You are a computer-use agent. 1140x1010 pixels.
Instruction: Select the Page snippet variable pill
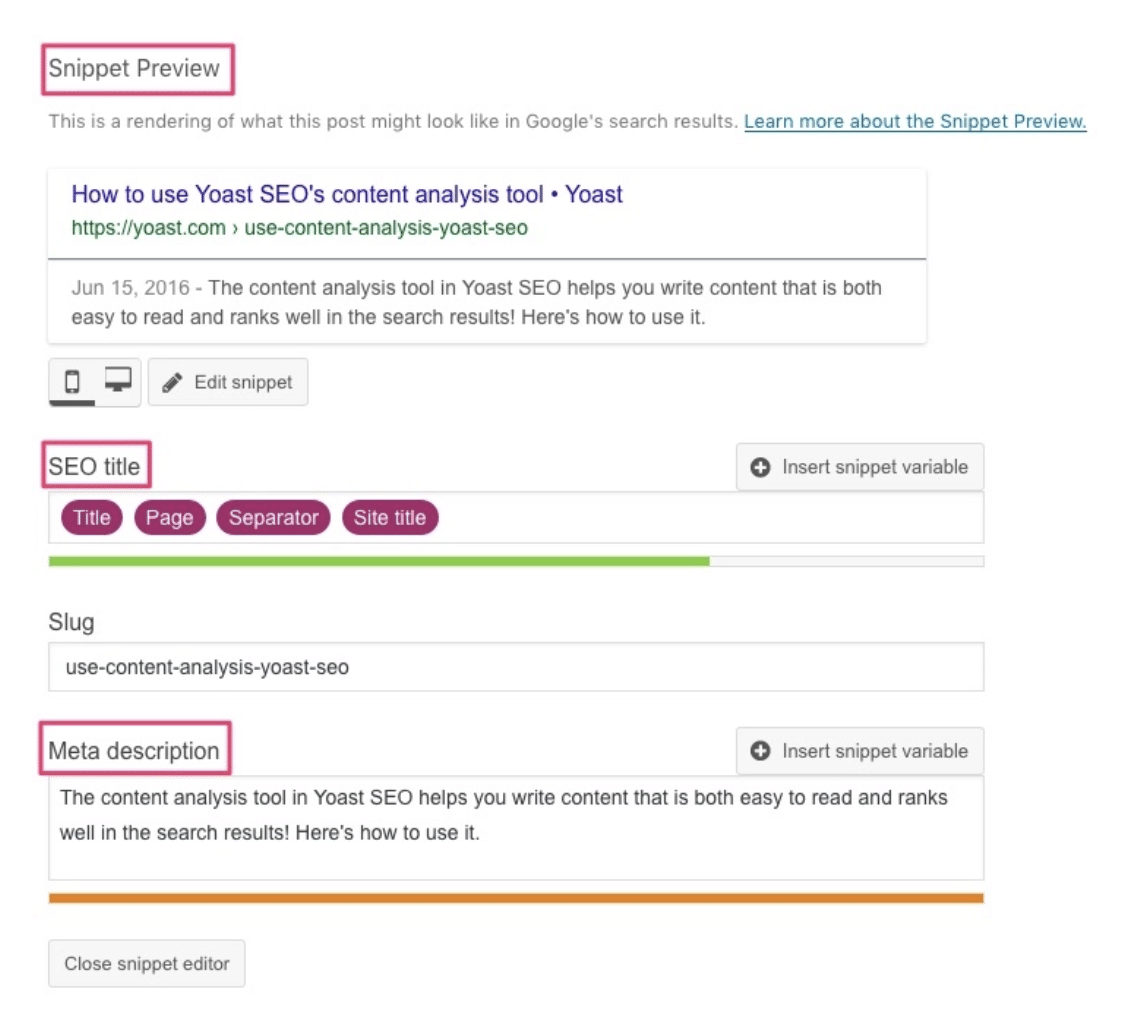coord(169,518)
